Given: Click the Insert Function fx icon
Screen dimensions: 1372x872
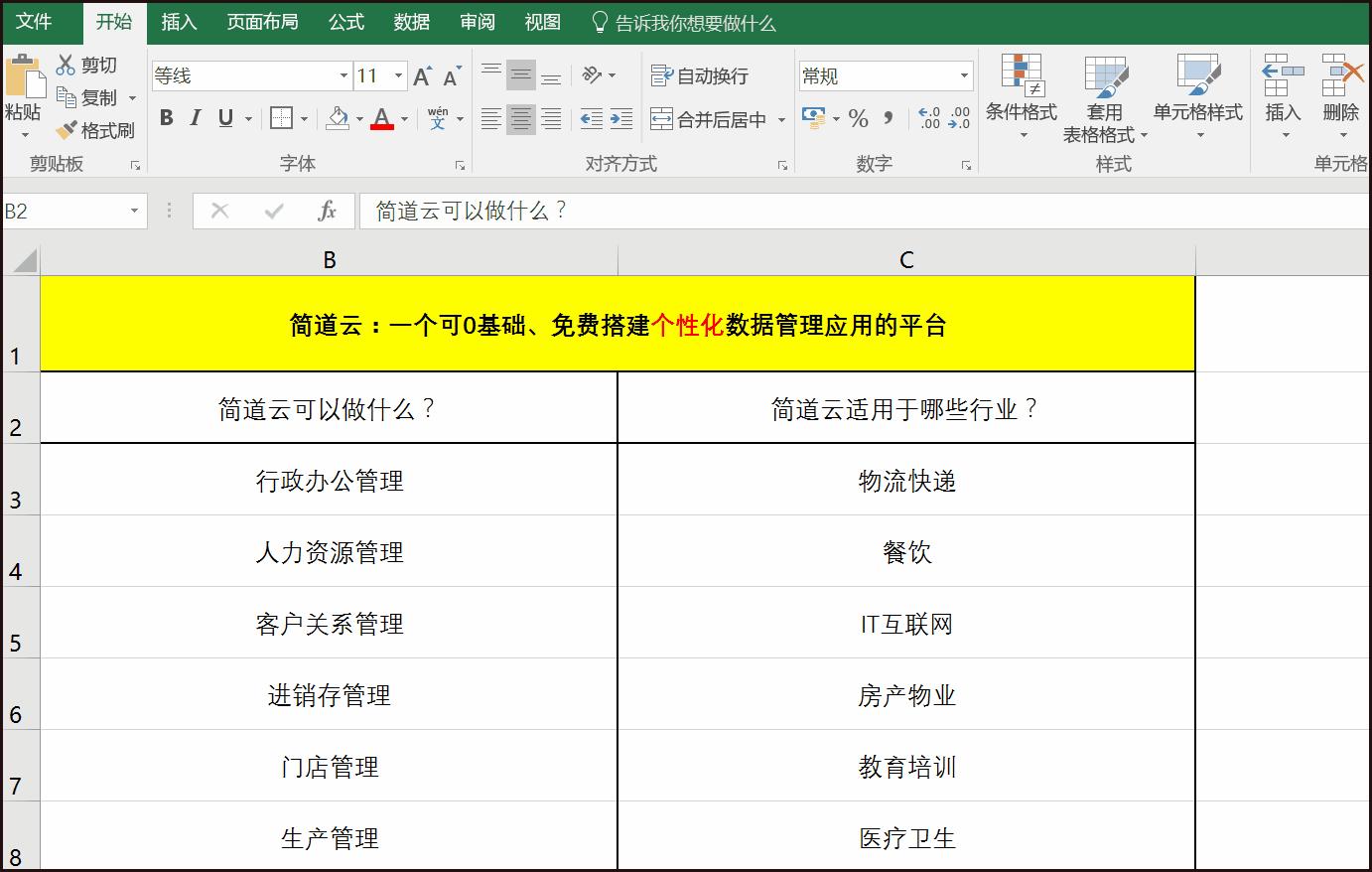Looking at the screenshot, I should click(x=327, y=211).
